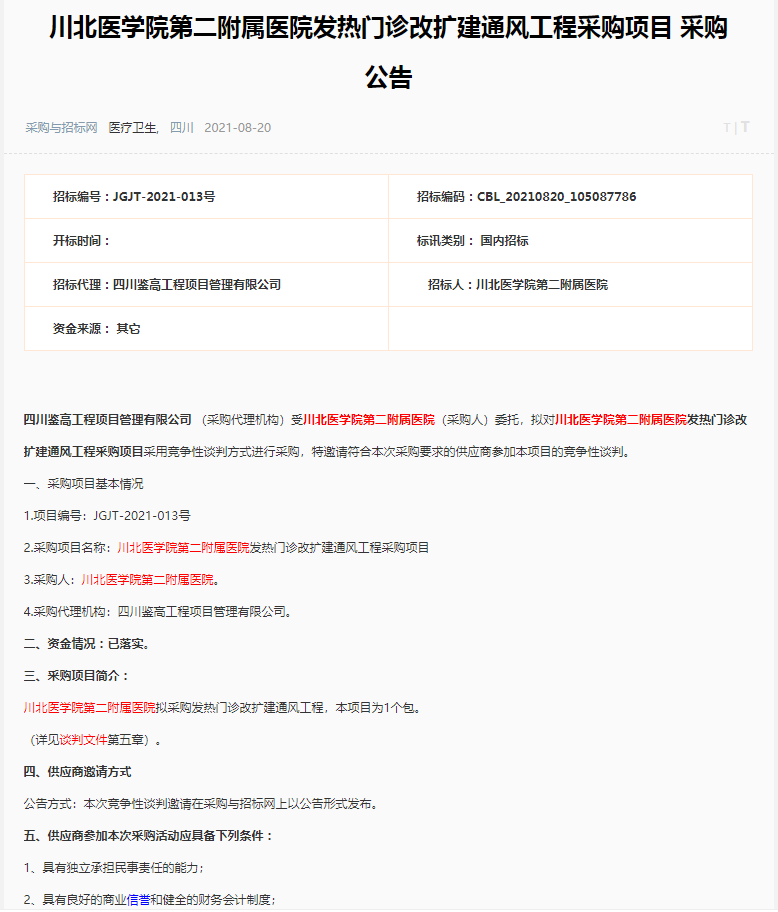
Task: Click heading 五、供应商参加本次采购活动应具备下列条件
Action: pos(148,836)
